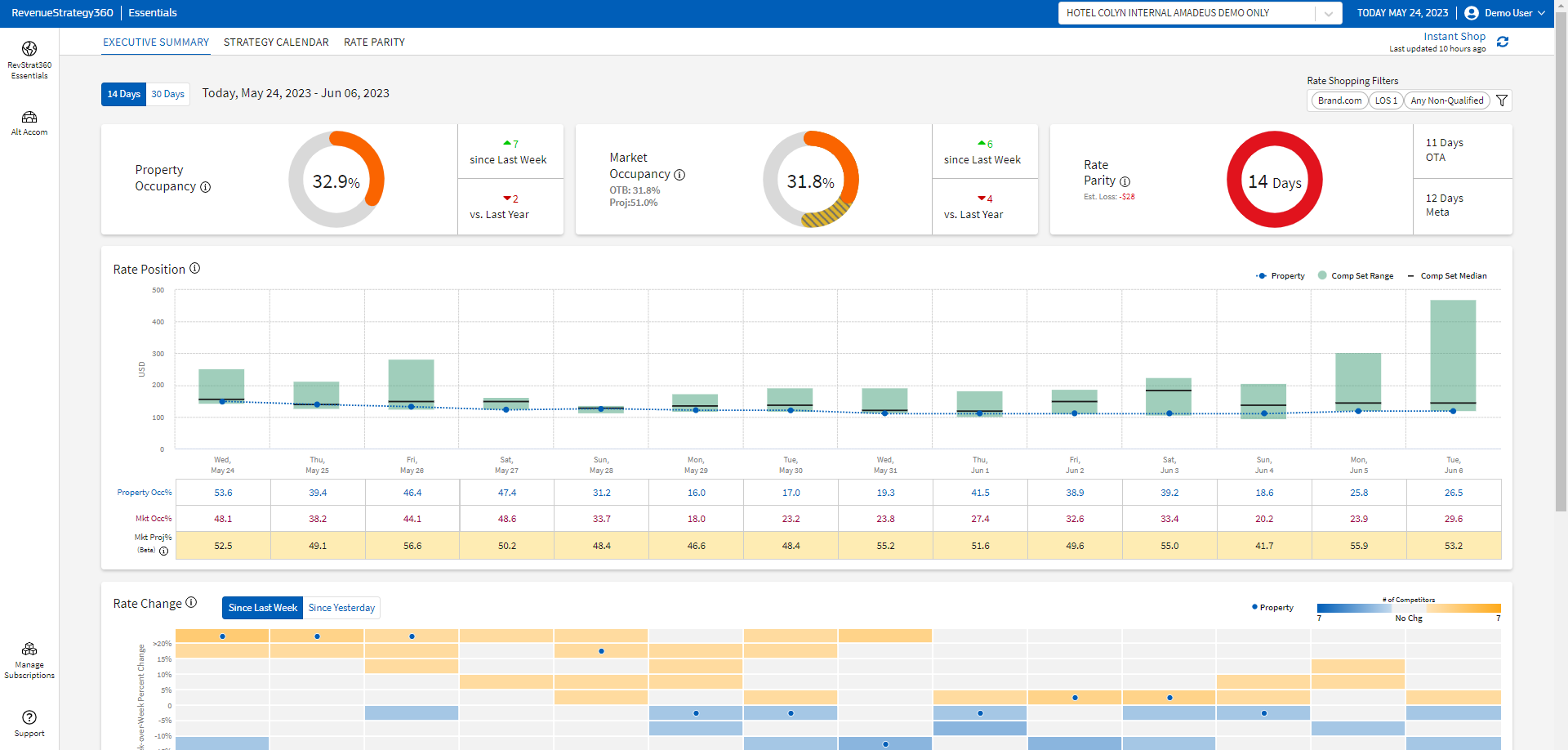
Task: Open RevStrat360 Essentials sidebar icon
Action: (x=29, y=50)
